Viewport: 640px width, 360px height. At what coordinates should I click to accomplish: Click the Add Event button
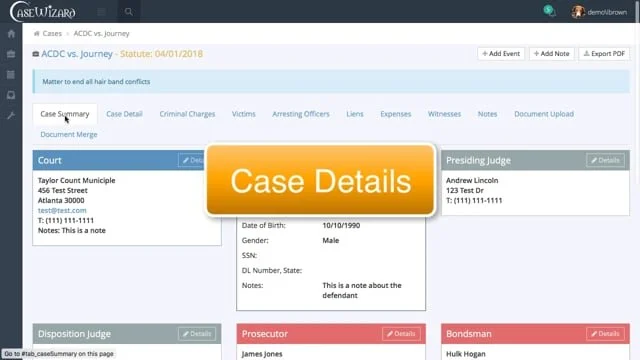tap(501, 53)
